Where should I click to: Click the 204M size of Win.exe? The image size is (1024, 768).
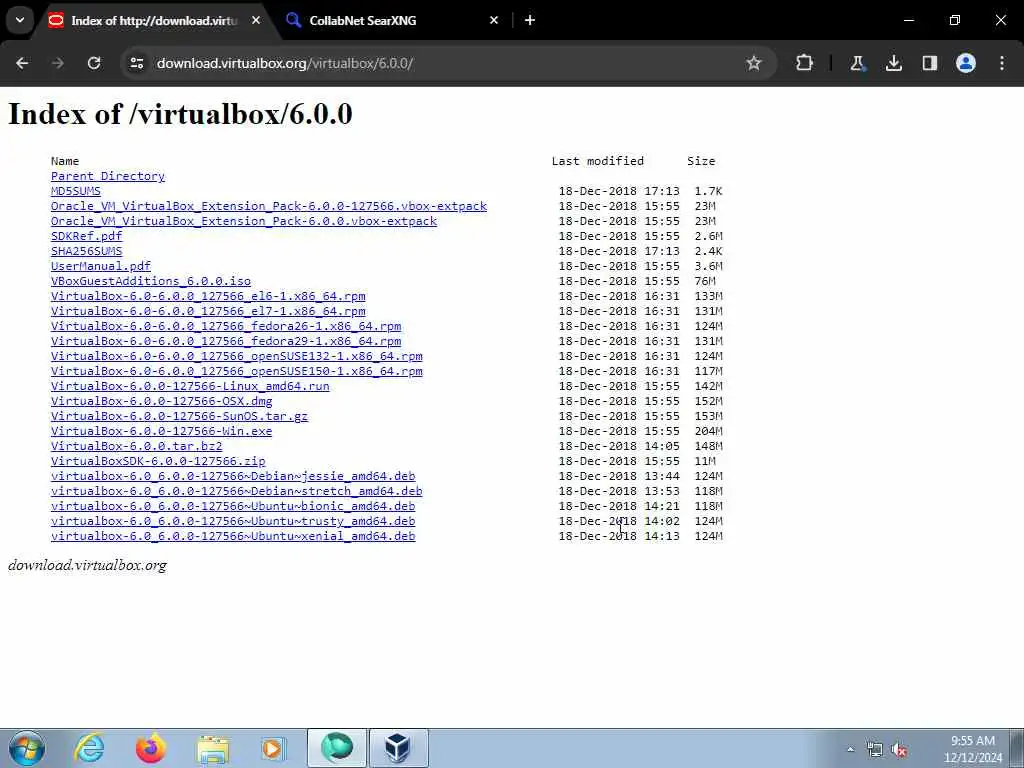pos(709,432)
